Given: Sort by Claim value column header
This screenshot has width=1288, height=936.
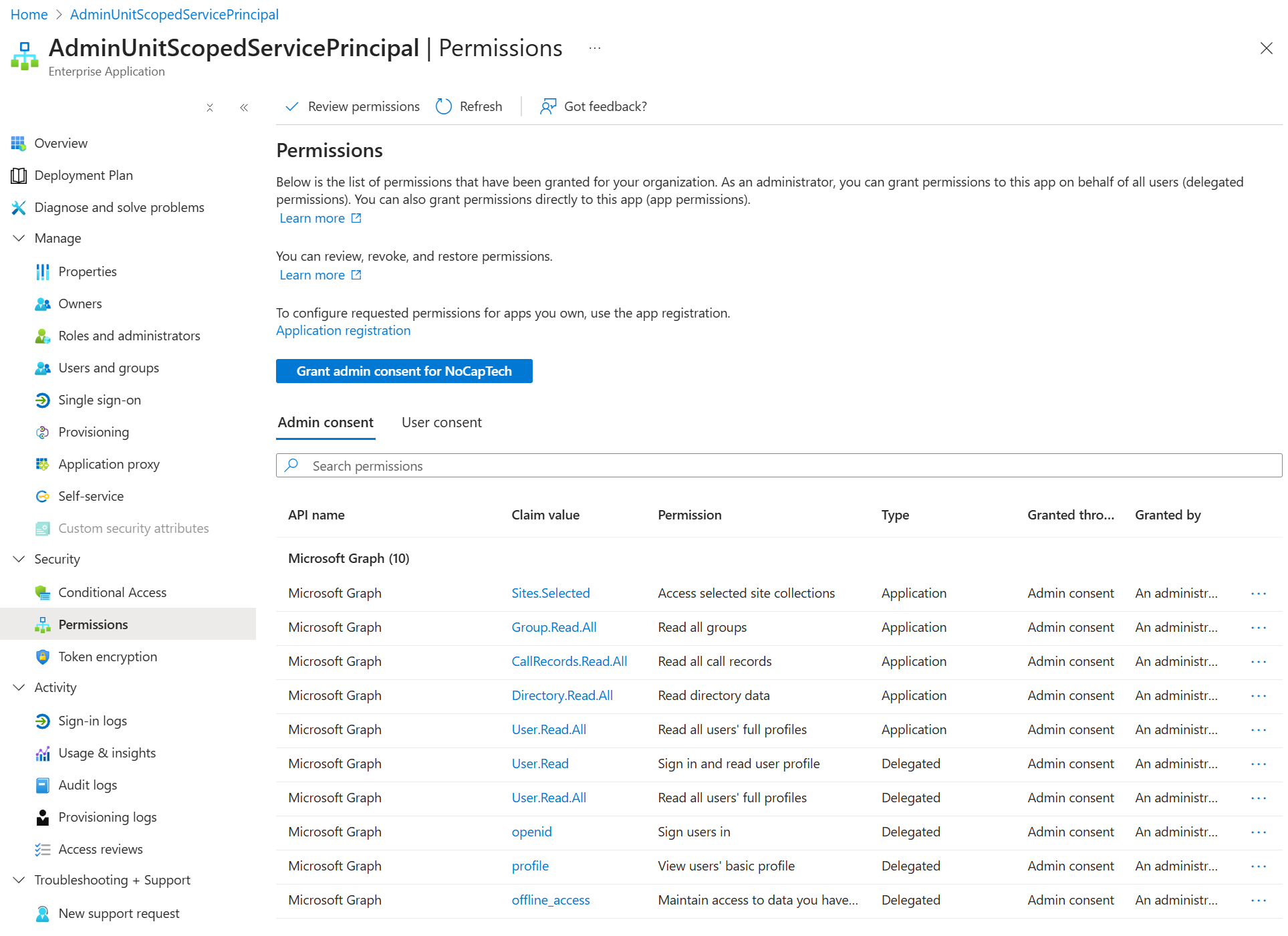Looking at the screenshot, I should coord(545,515).
